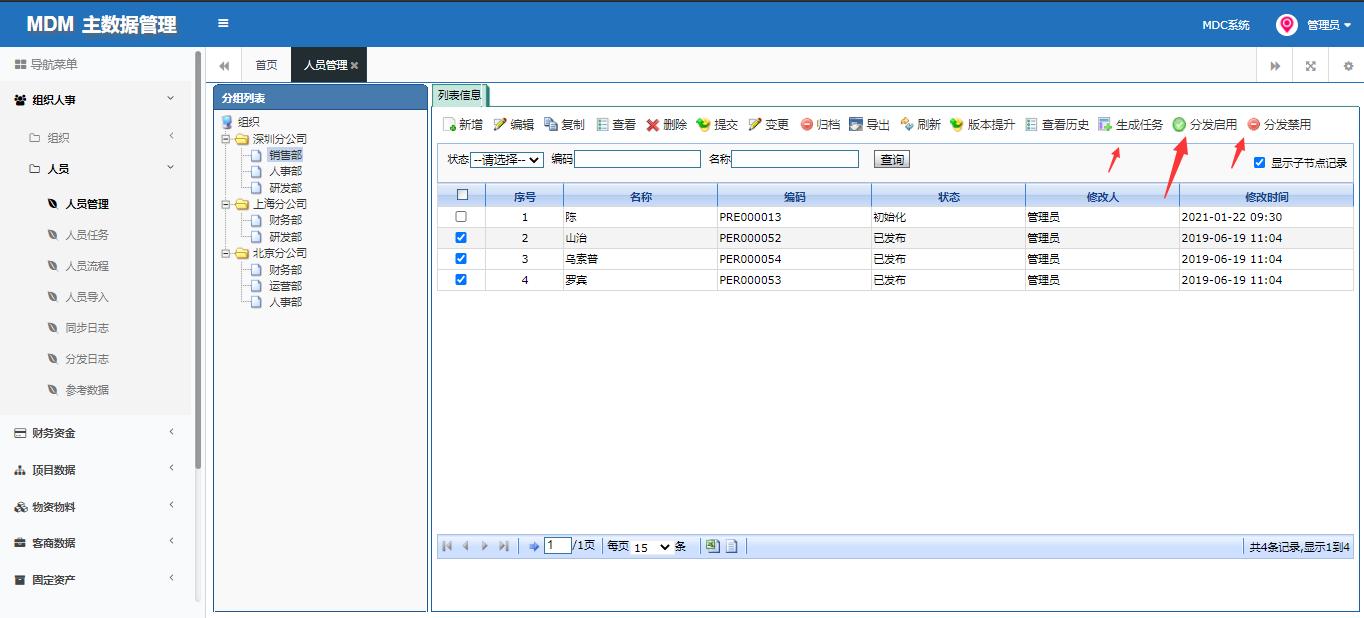Uncheck the checkbox for row 山治
This screenshot has height=618, width=1364.
461,238
